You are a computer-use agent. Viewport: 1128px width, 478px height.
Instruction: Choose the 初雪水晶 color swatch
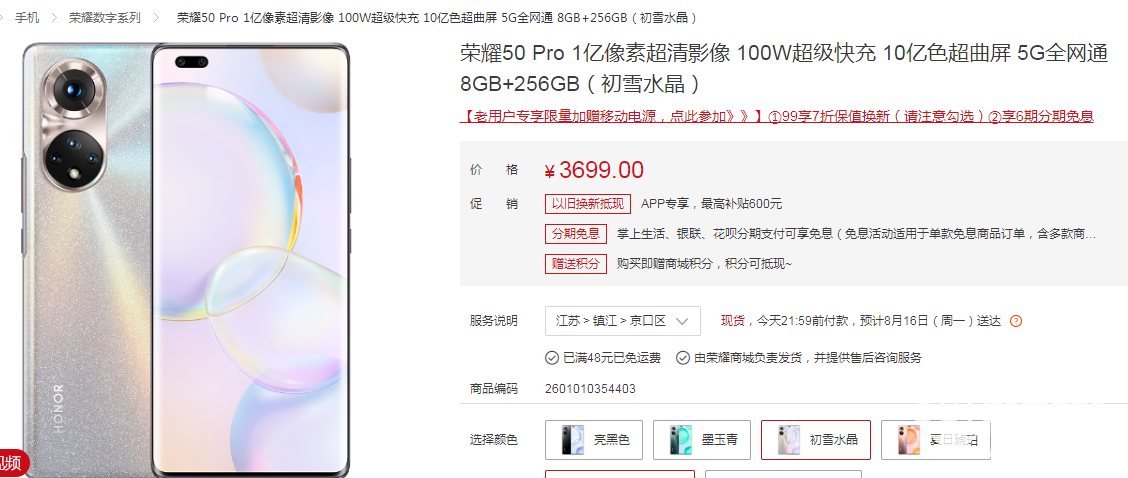point(816,440)
